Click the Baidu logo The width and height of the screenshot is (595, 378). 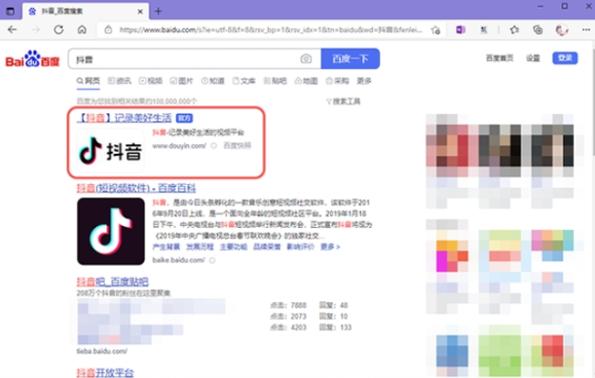[33, 59]
